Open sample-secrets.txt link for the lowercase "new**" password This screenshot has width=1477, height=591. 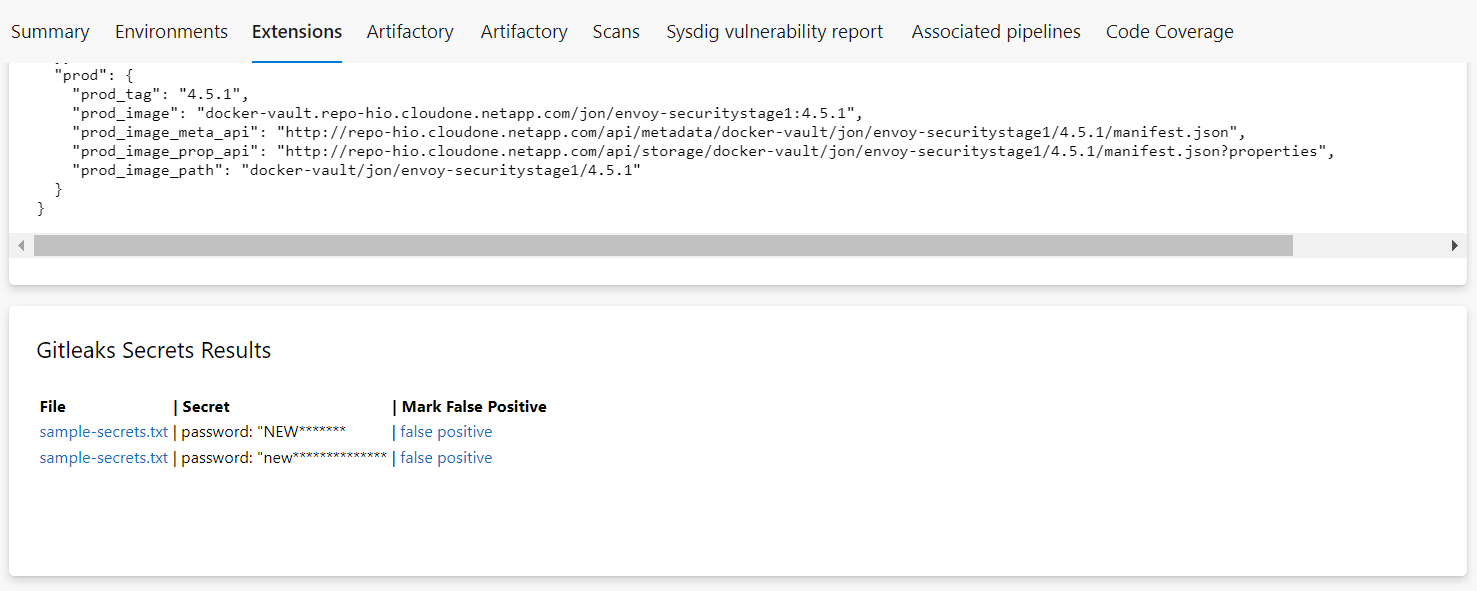[x=104, y=458]
